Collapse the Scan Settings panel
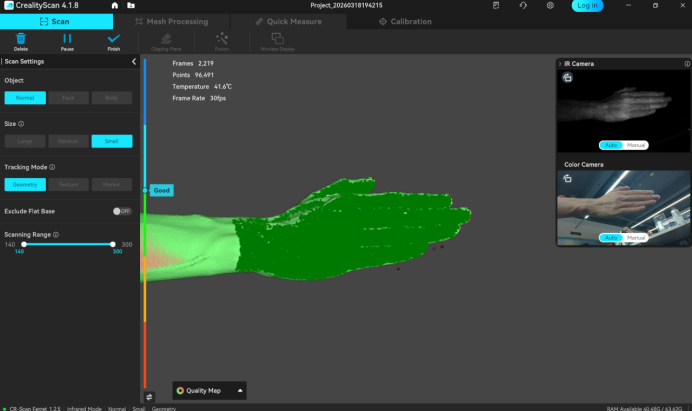This screenshot has height=411, width=692. point(134,61)
